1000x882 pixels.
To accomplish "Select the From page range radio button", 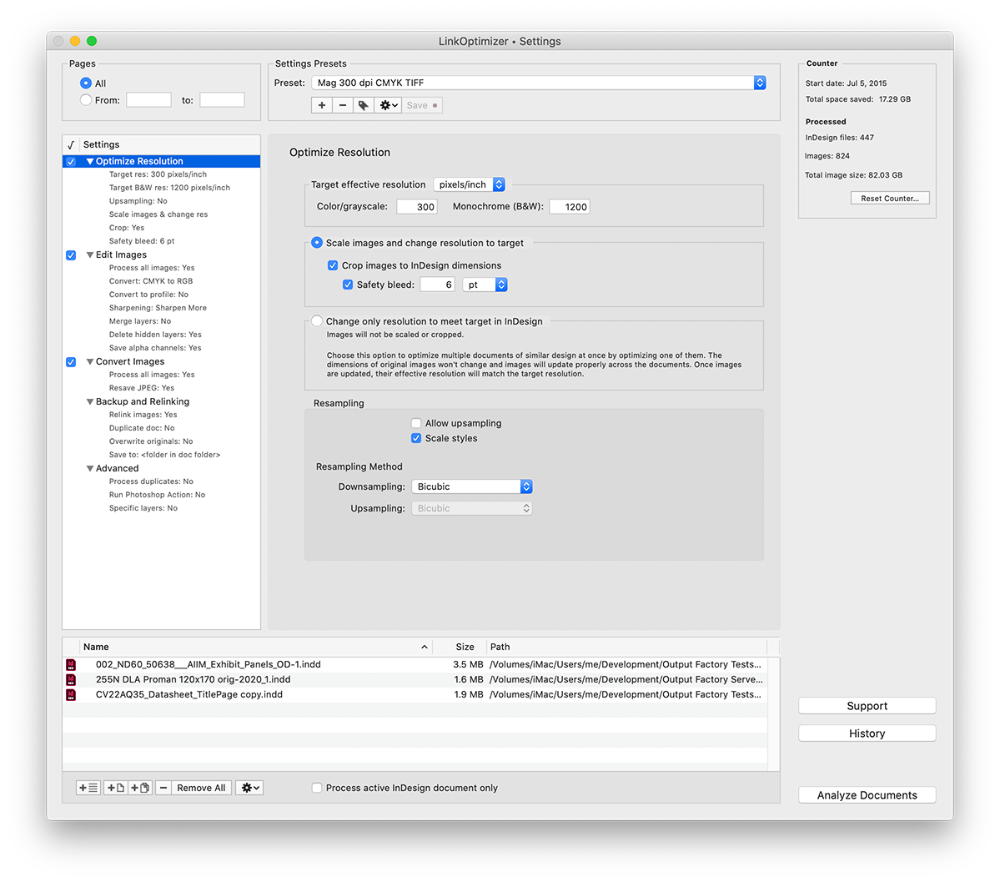I will (85, 99).
